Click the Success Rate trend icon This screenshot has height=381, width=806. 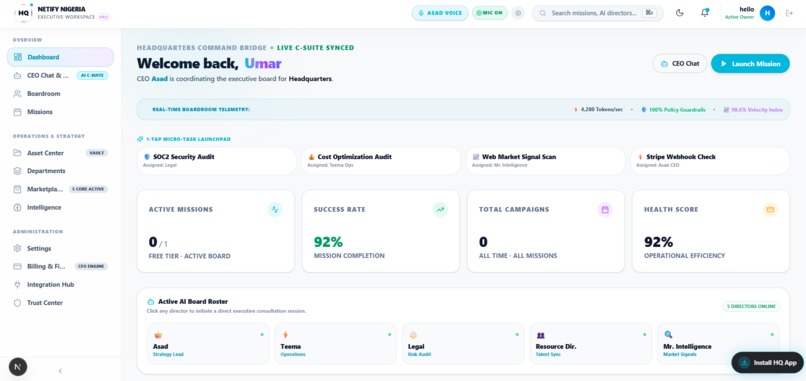(x=440, y=210)
